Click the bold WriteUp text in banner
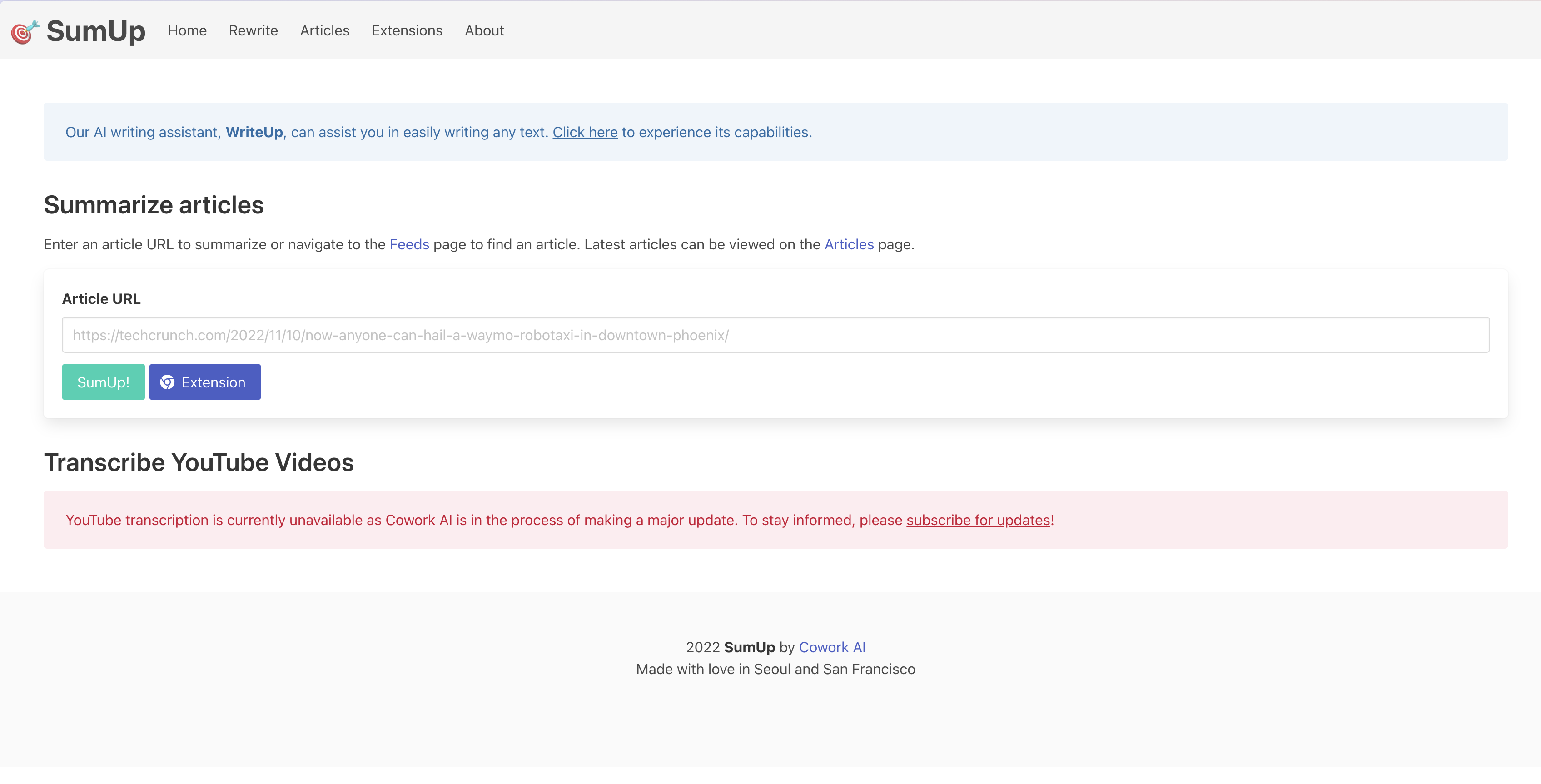 point(254,132)
